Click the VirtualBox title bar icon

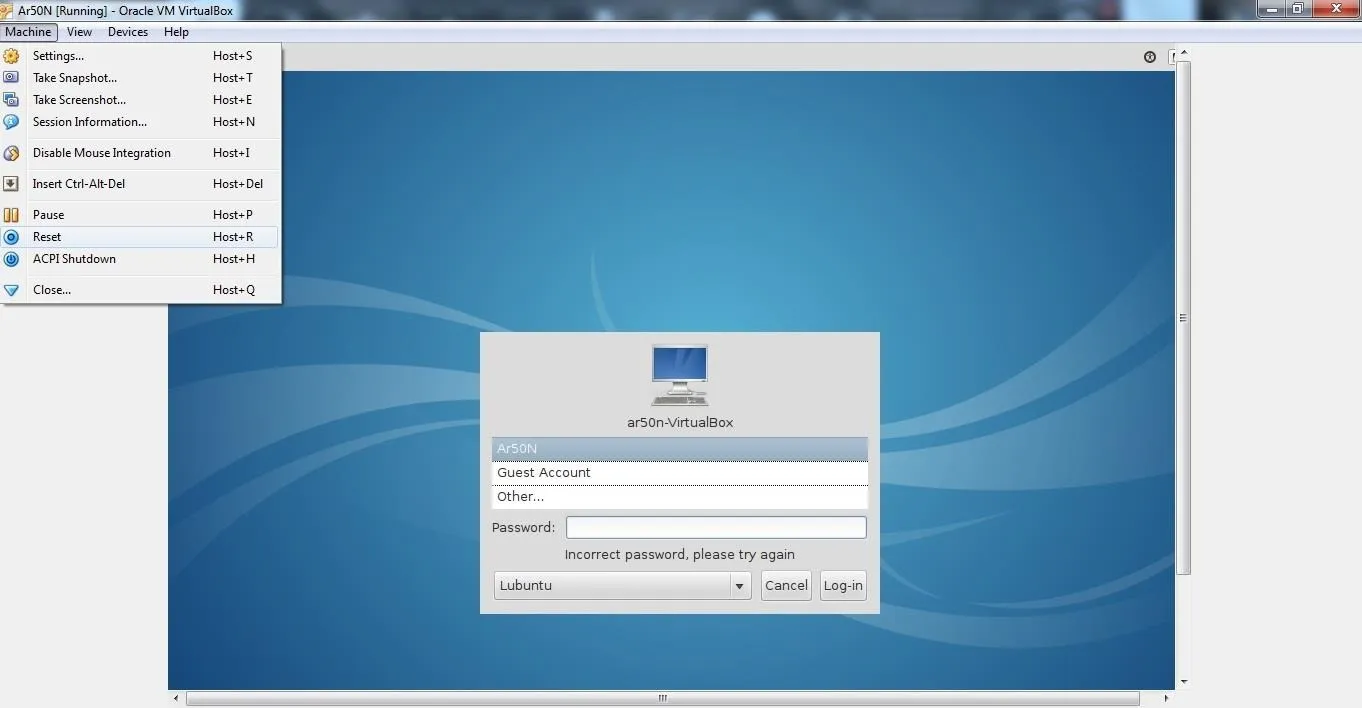tap(8, 10)
